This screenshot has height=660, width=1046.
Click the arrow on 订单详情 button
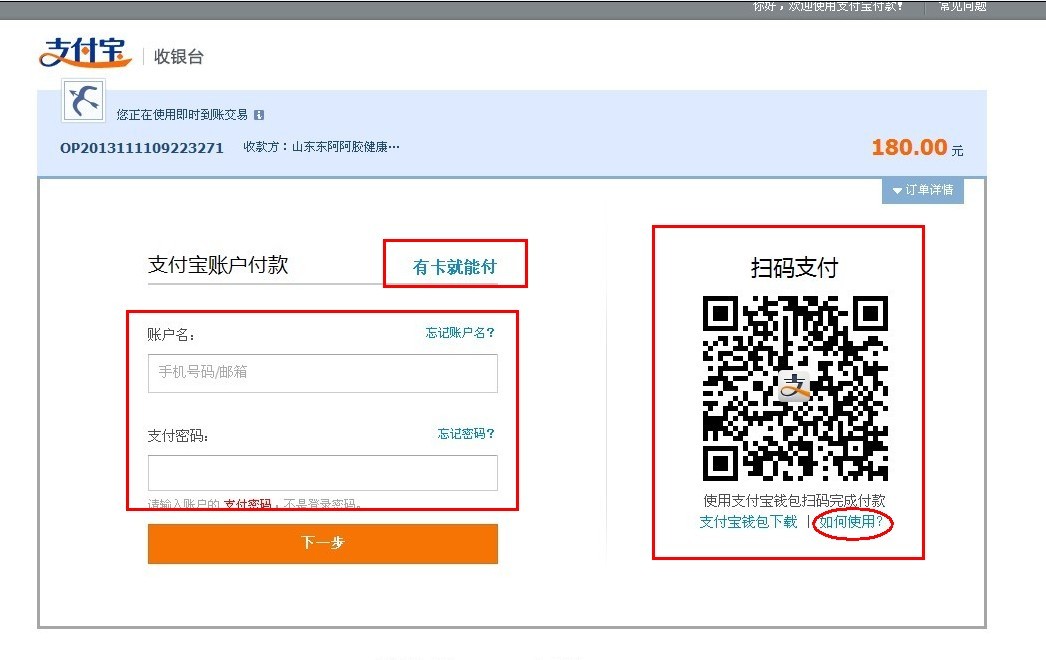click(896, 190)
